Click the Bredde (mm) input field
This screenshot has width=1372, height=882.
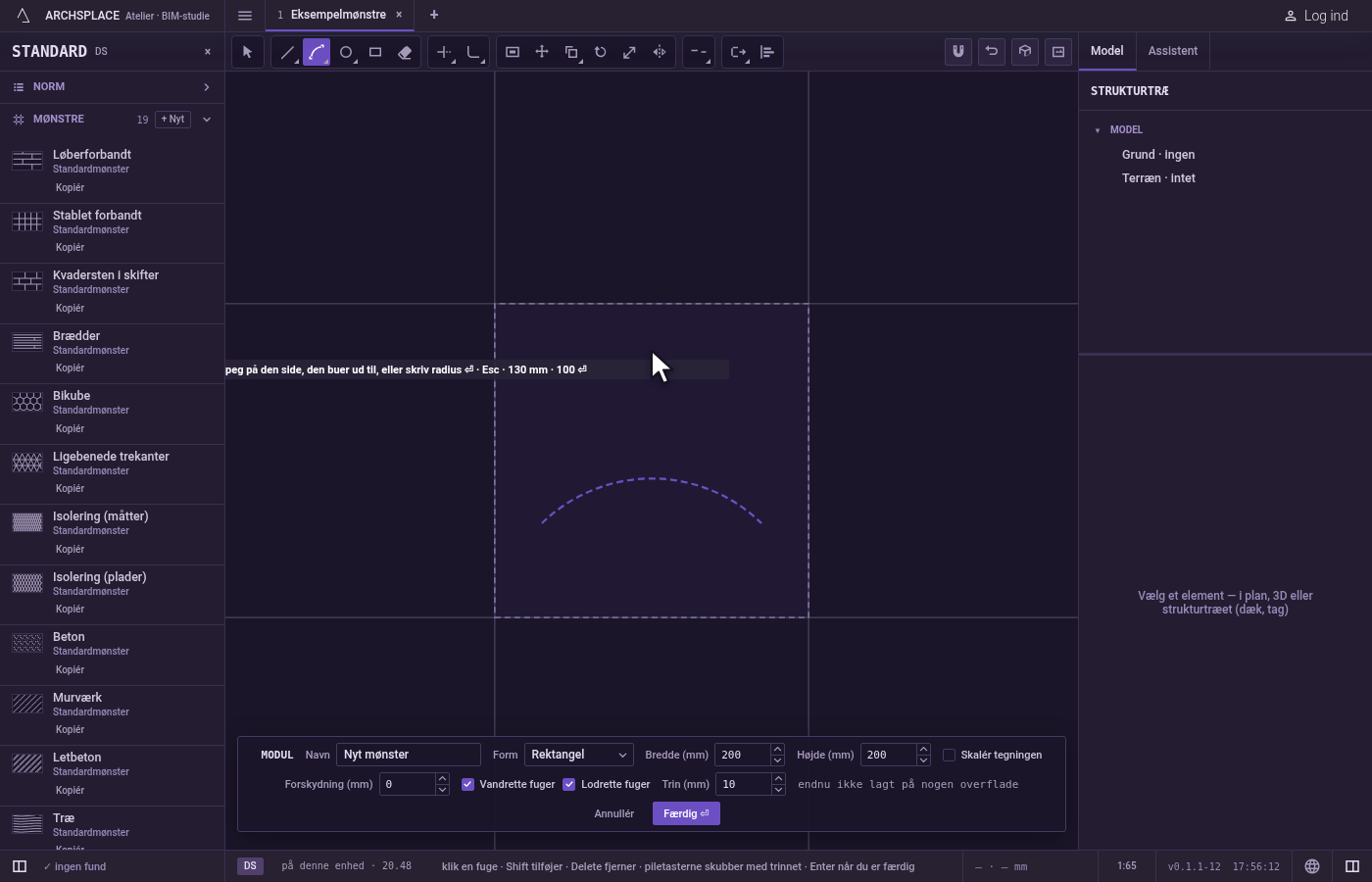743,755
